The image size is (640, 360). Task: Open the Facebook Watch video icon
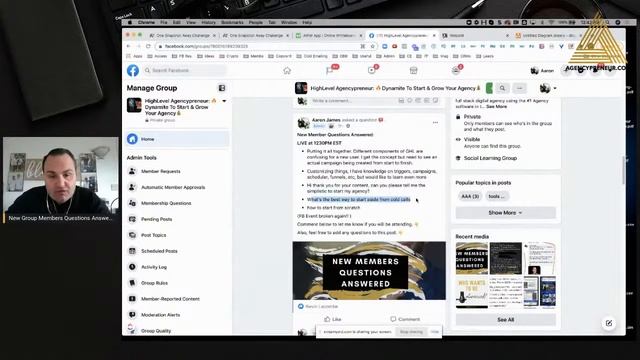pyautogui.click(x=371, y=71)
